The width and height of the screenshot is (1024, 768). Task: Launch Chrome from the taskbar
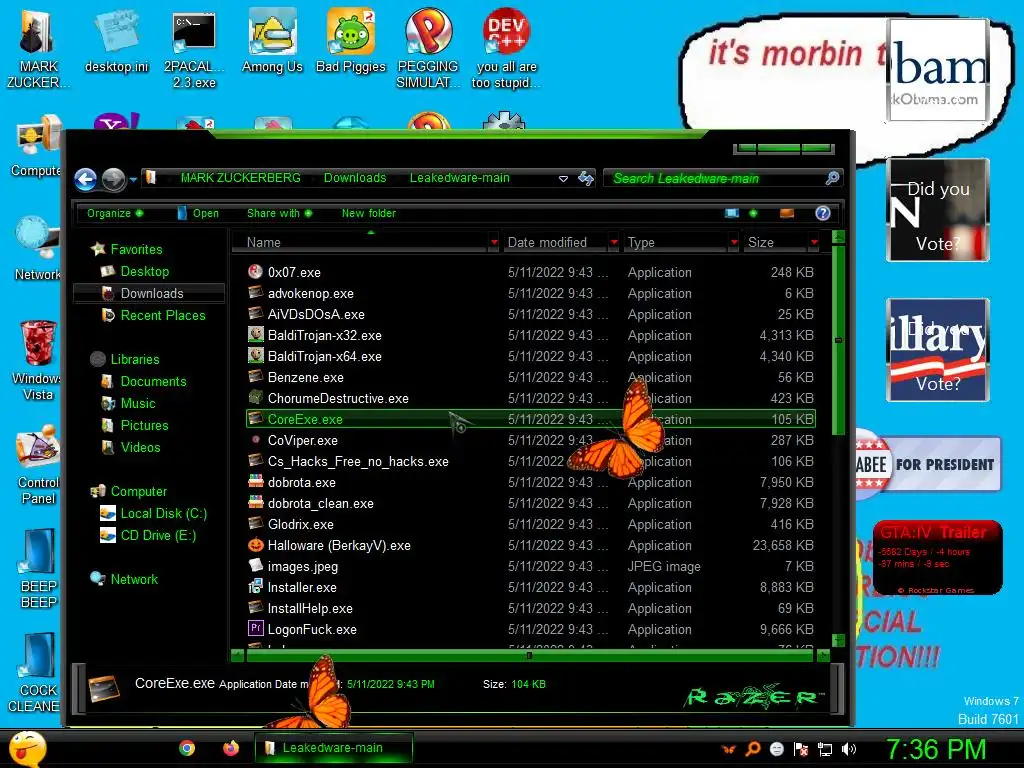[x=187, y=748]
